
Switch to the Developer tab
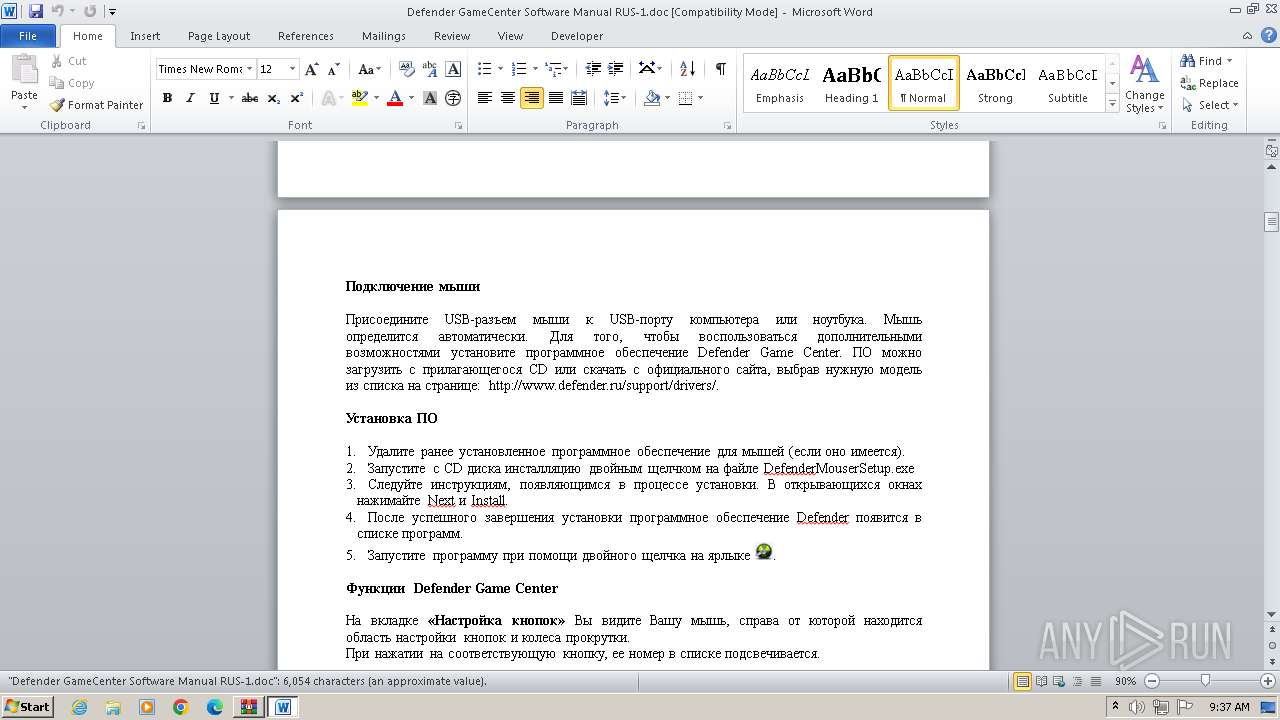[x=577, y=36]
